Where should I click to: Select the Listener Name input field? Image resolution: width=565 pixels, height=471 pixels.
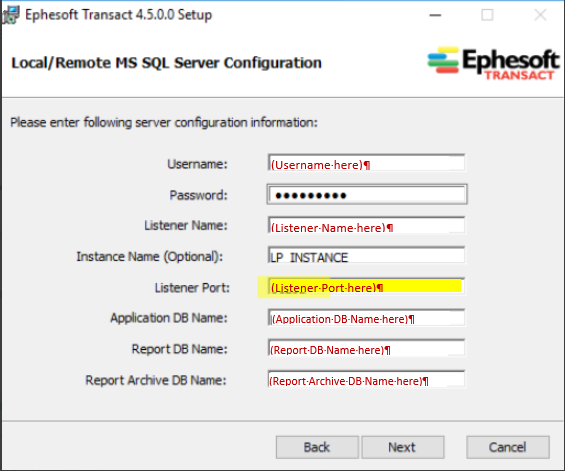(366, 226)
